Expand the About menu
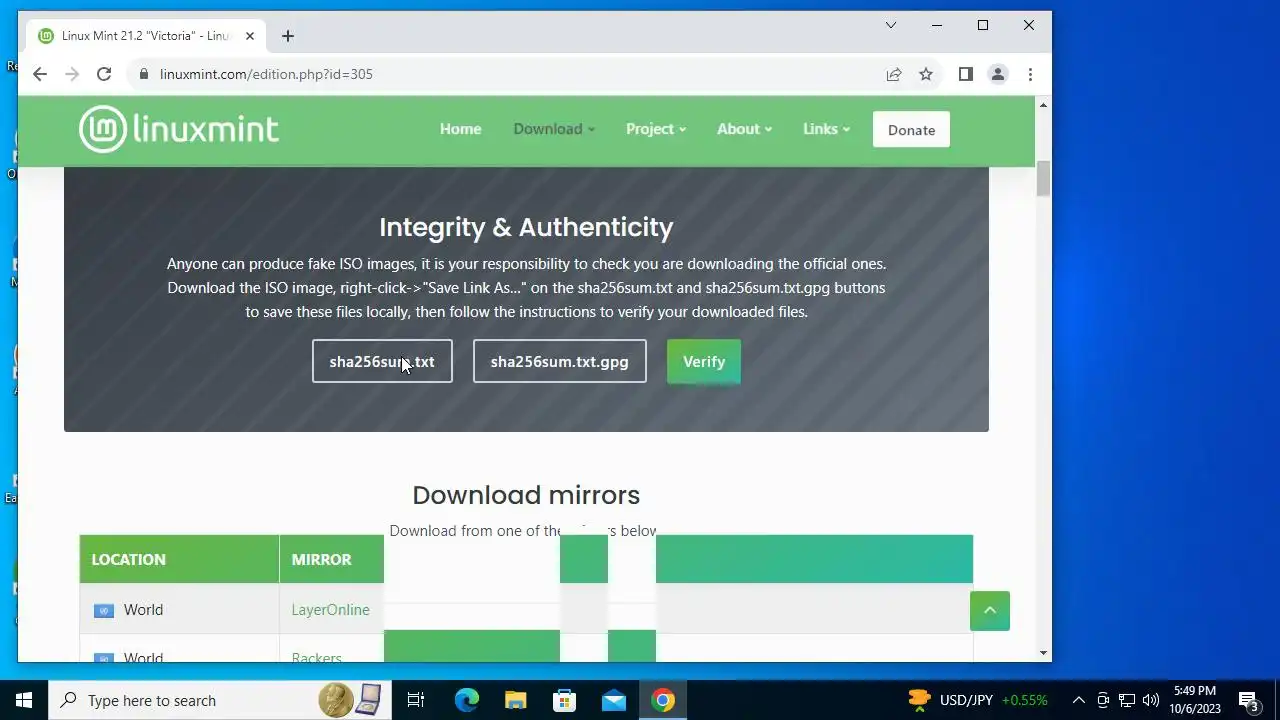This screenshot has width=1280, height=720. click(x=744, y=129)
